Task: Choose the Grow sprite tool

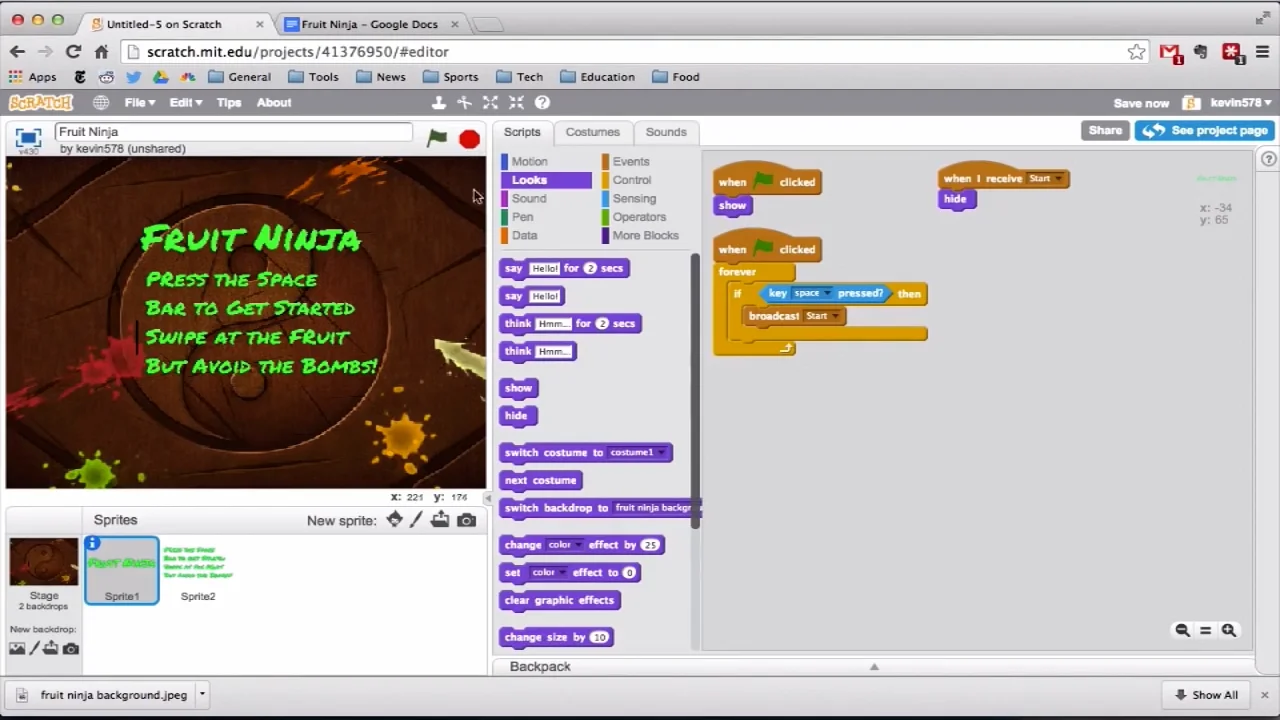Action: click(x=490, y=102)
